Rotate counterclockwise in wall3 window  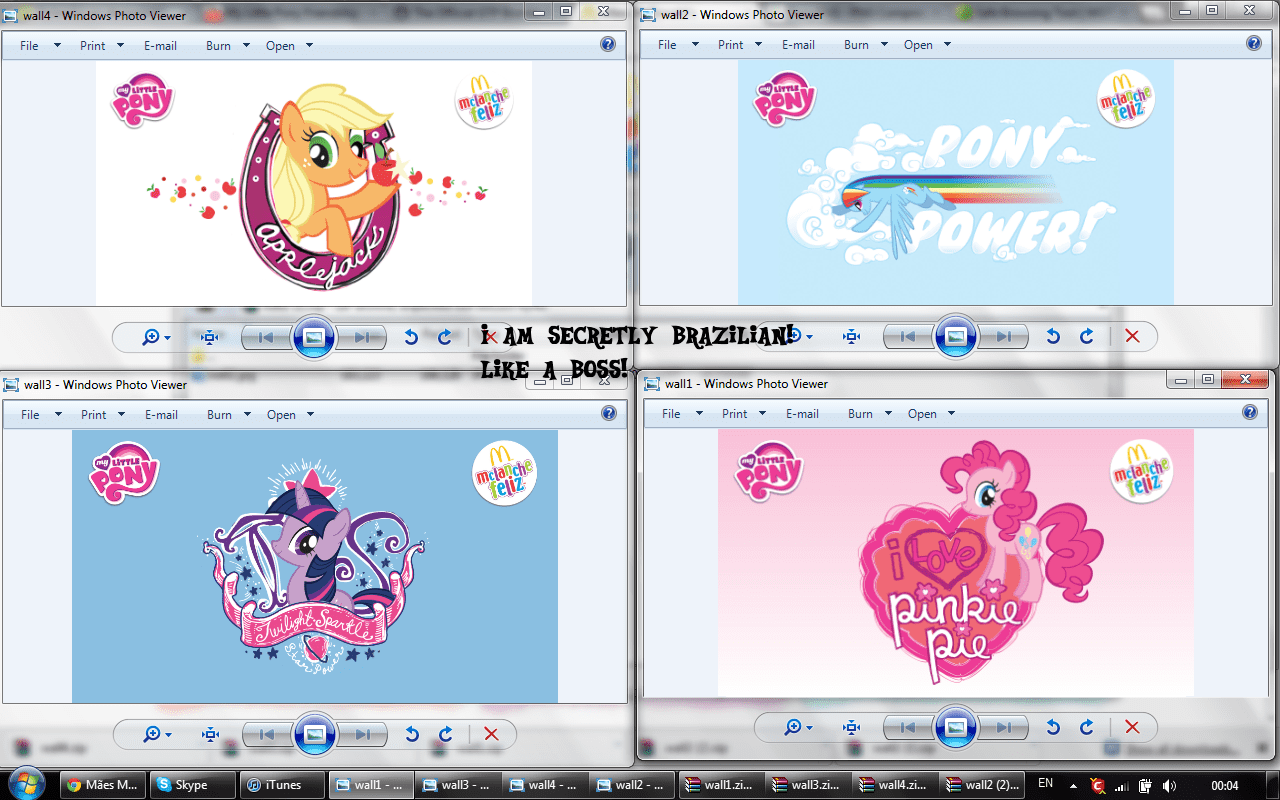tap(411, 734)
